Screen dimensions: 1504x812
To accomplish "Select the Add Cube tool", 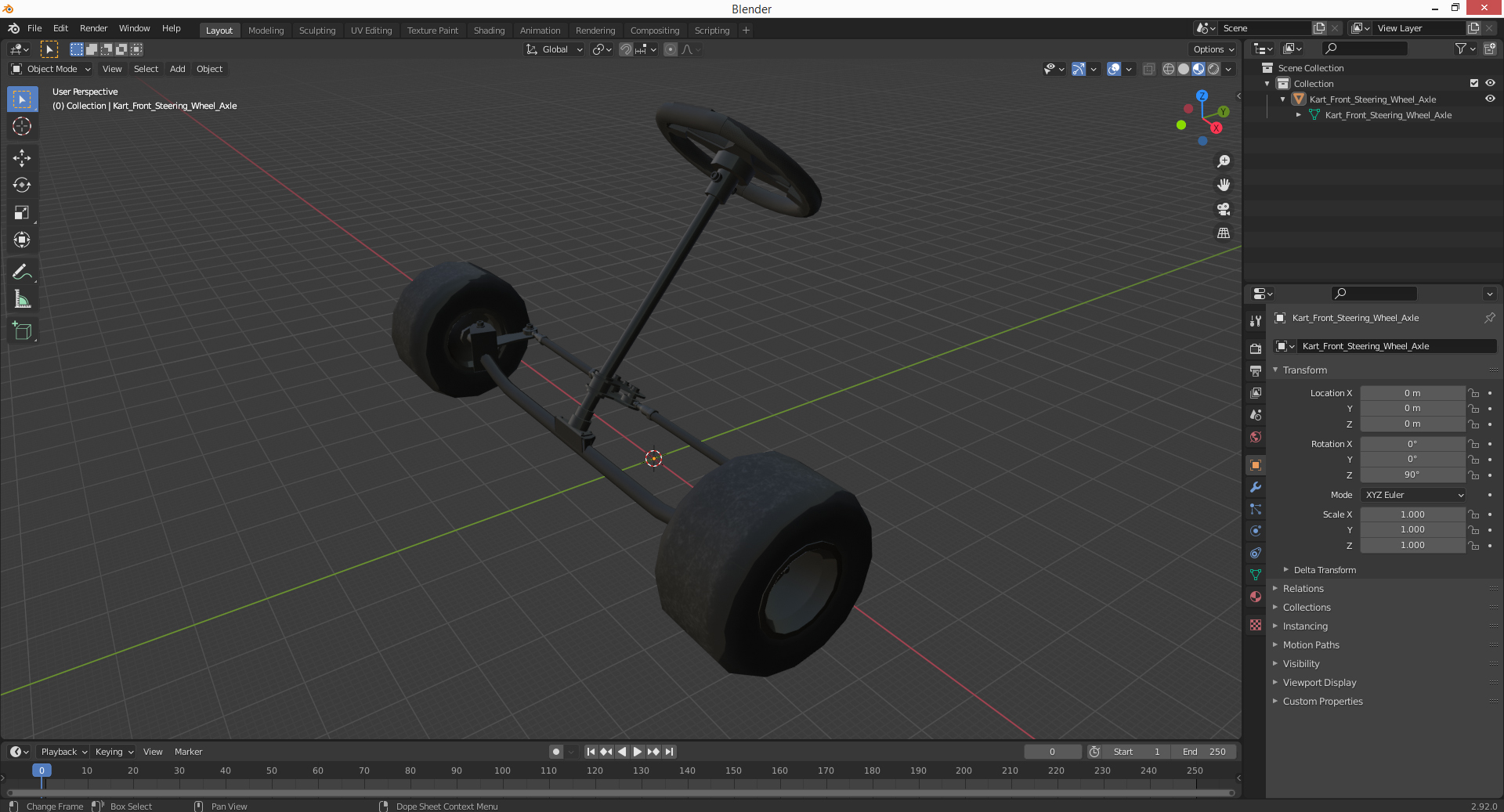I will (22, 330).
